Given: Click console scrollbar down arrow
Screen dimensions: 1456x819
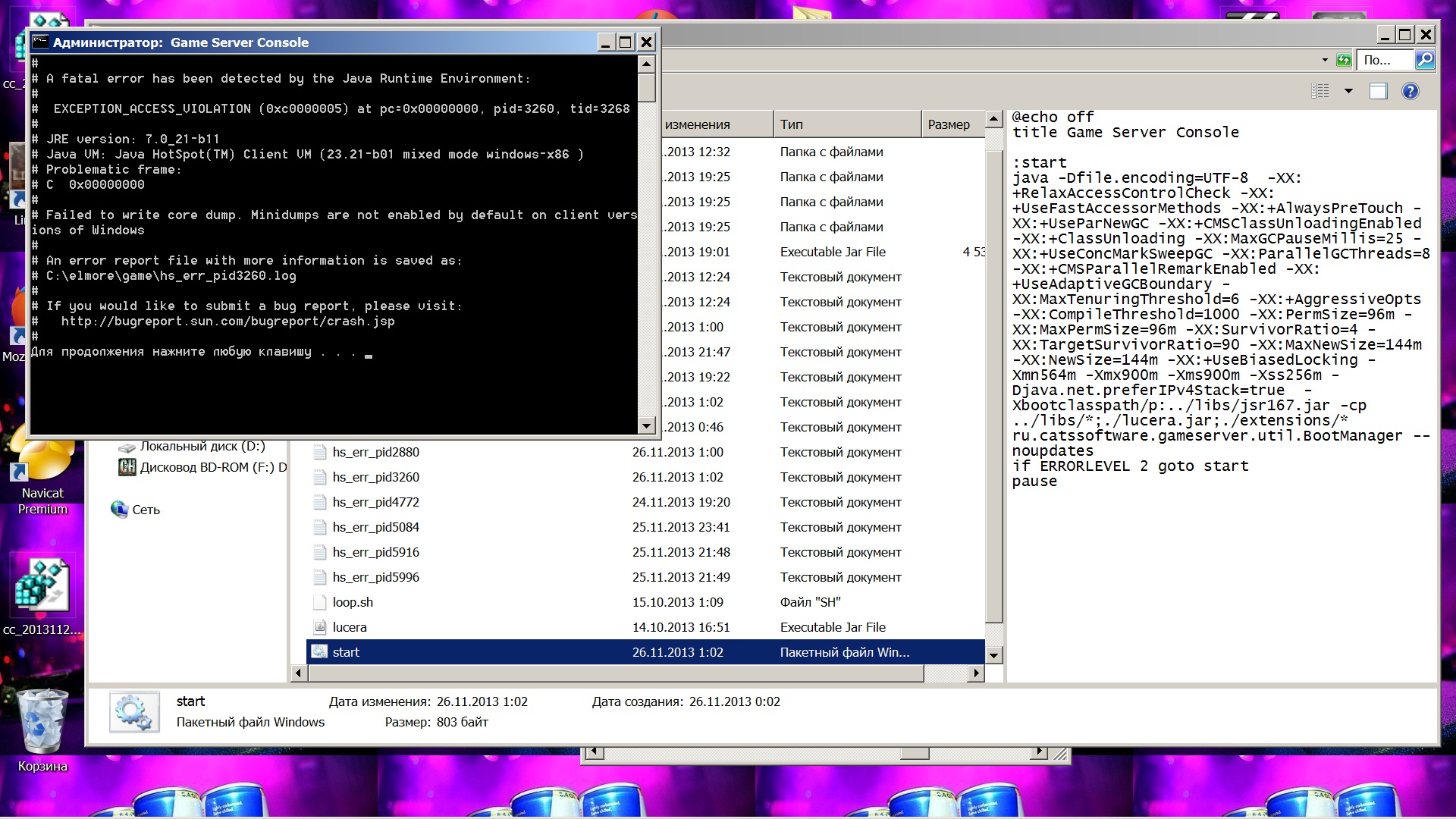Looking at the screenshot, I should pyautogui.click(x=646, y=425).
